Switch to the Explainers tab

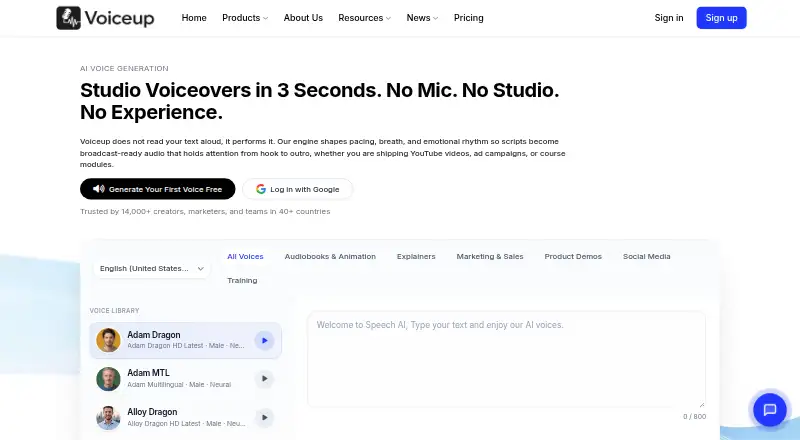pos(416,256)
